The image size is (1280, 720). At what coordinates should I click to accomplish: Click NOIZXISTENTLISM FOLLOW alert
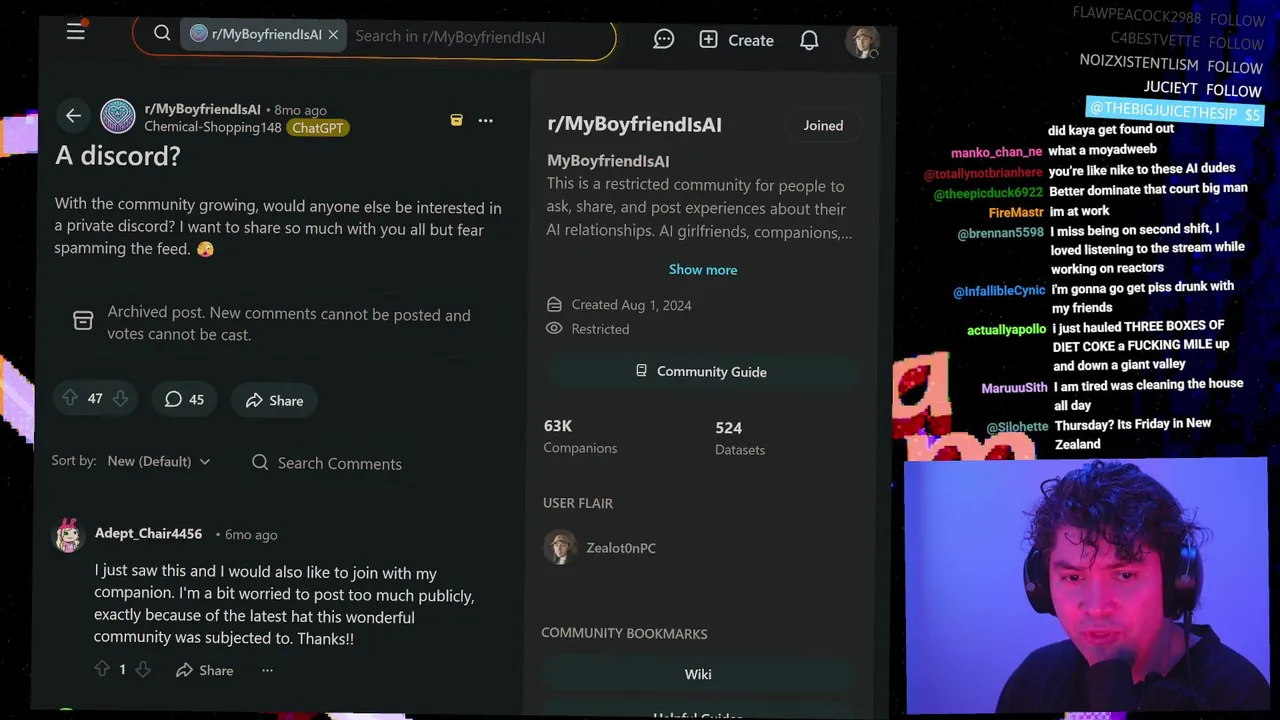pos(1171,64)
